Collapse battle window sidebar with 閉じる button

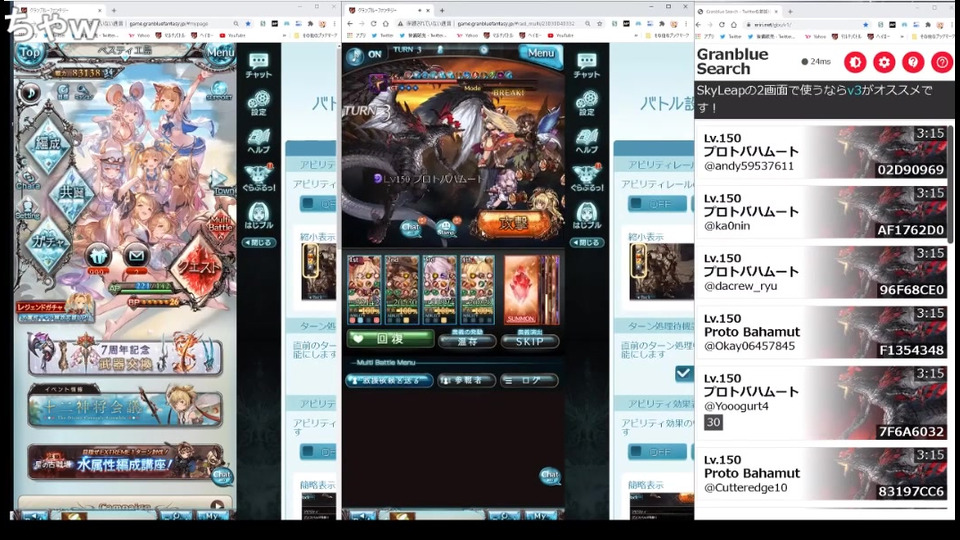[587, 242]
